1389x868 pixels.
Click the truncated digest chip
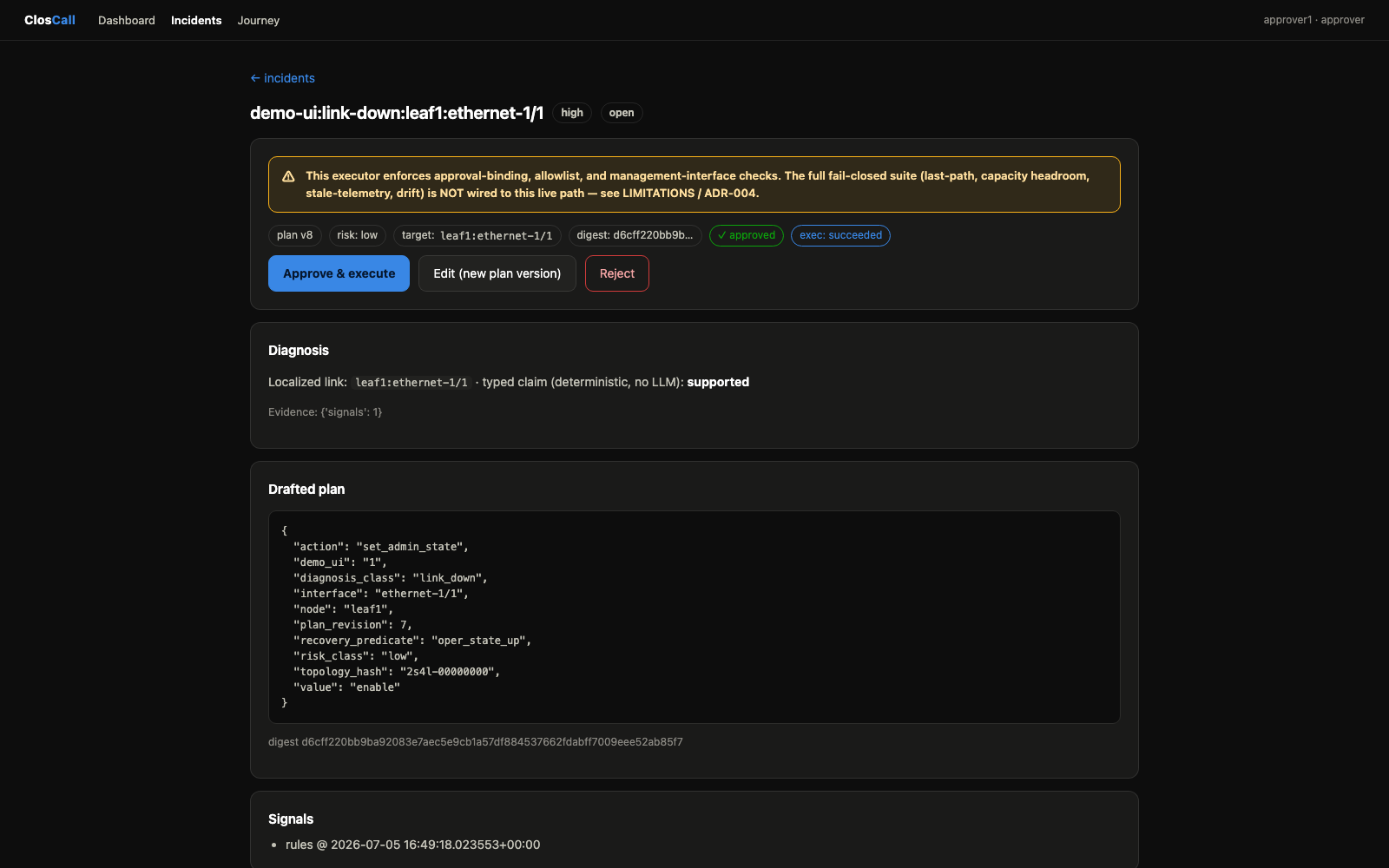click(x=635, y=235)
